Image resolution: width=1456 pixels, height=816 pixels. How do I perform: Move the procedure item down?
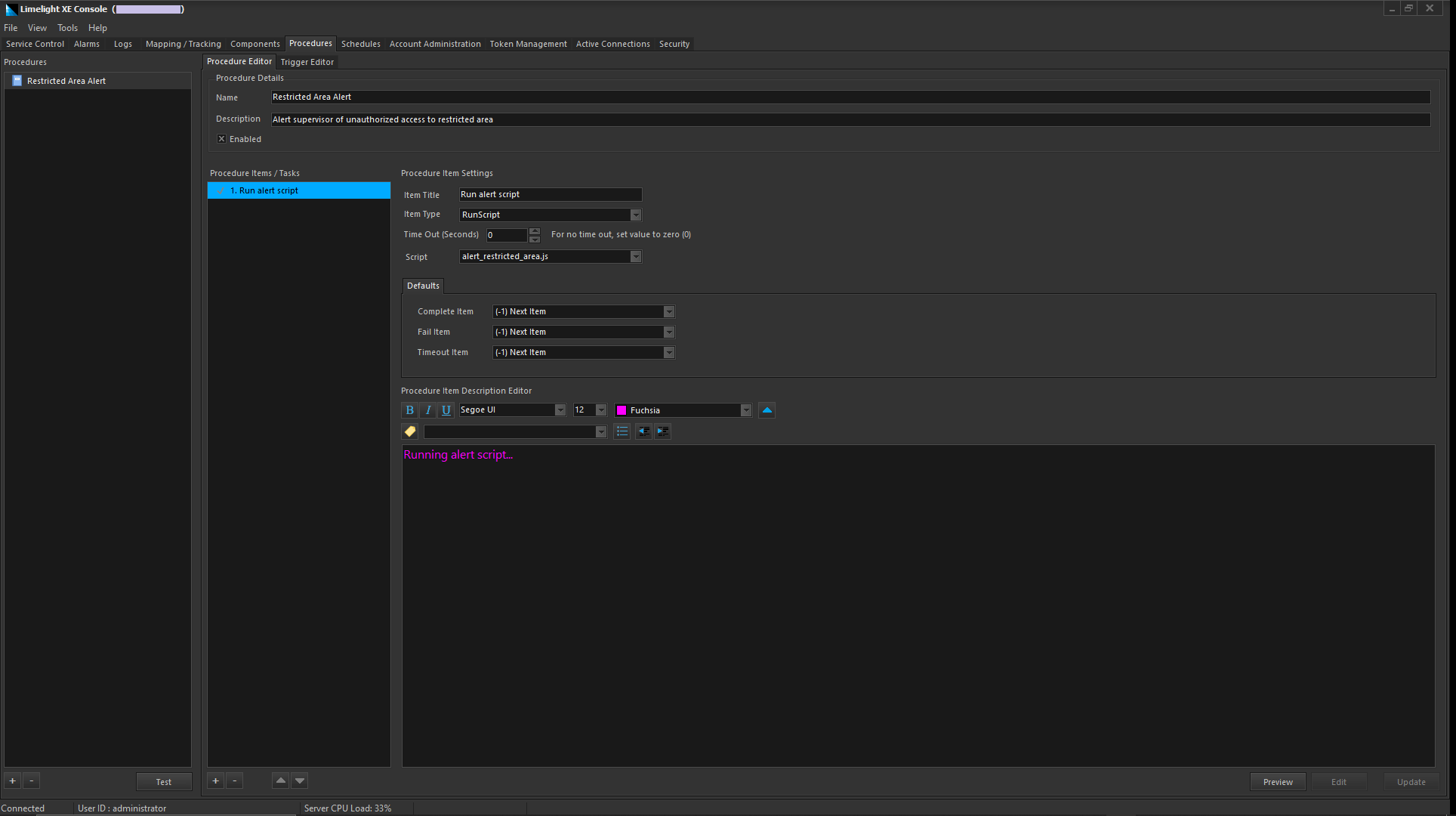click(x=300, y=781)
